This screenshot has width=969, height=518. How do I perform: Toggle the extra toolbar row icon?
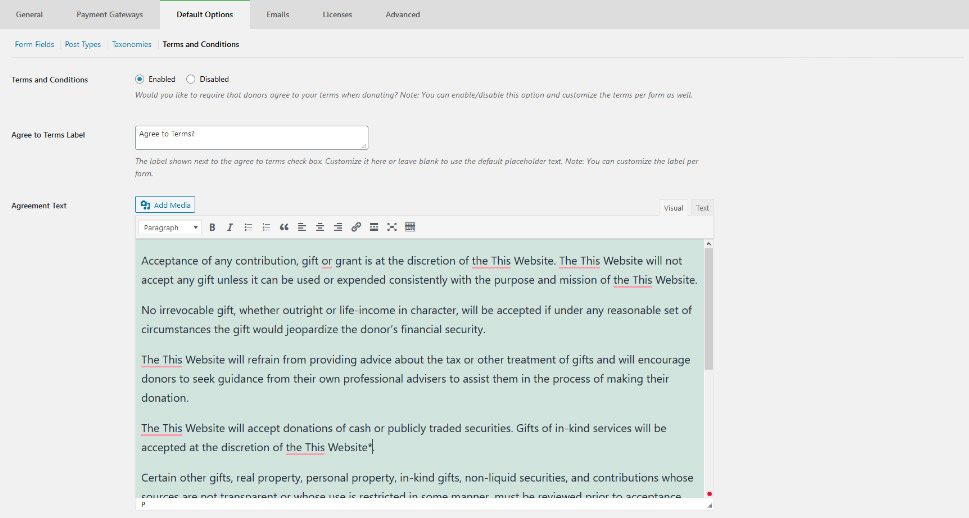tap(410, 228)
